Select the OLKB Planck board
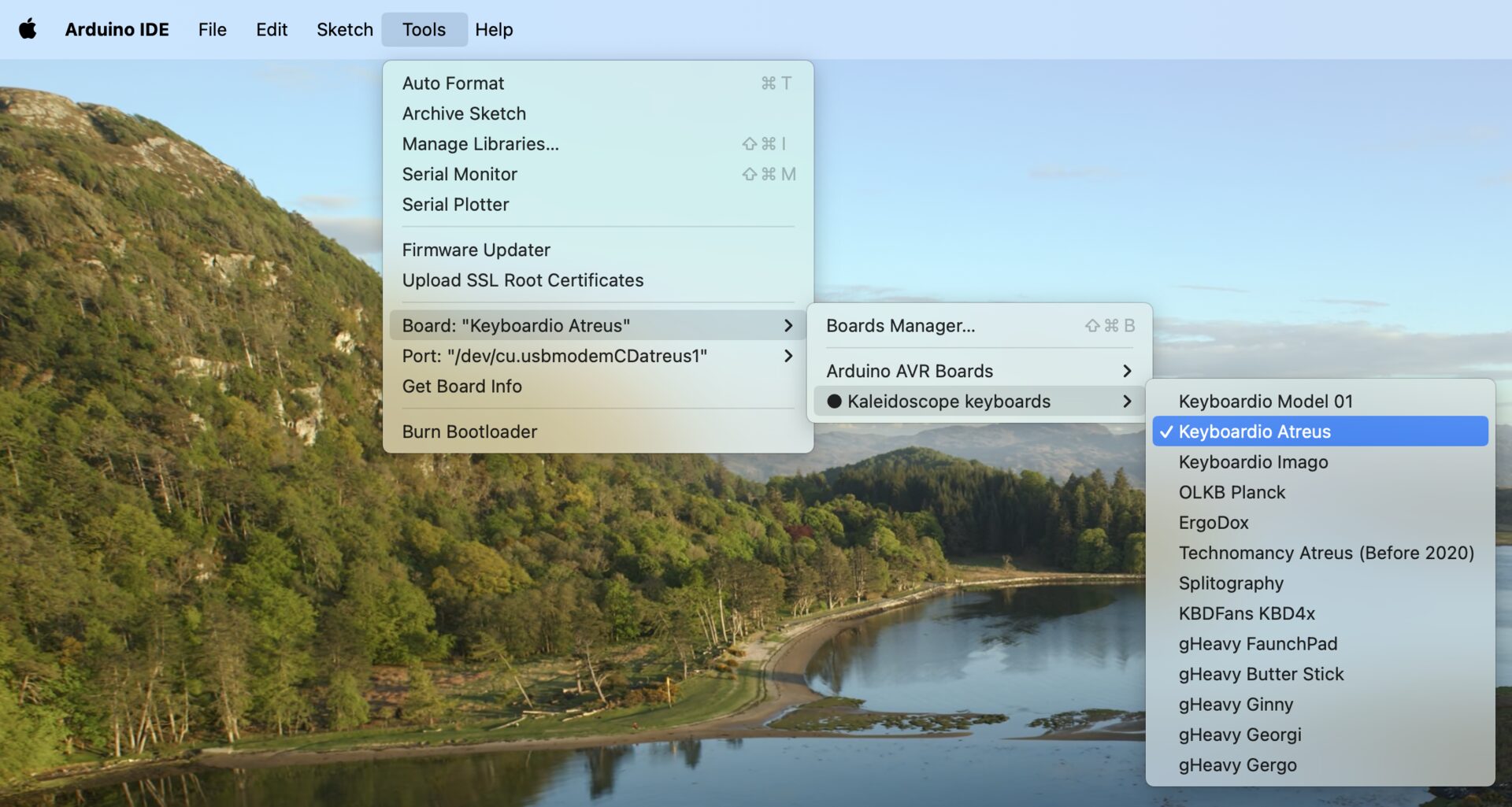This screenshot has width=1512, height=807. pyautogui.click(x=1320, y=492)
